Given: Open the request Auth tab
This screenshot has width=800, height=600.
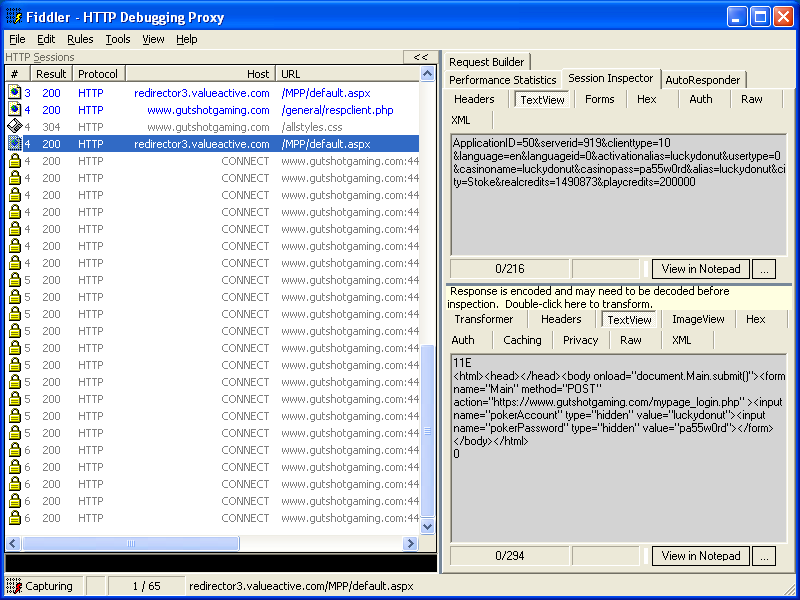Looking at the screenshot, I should [701, 99].
